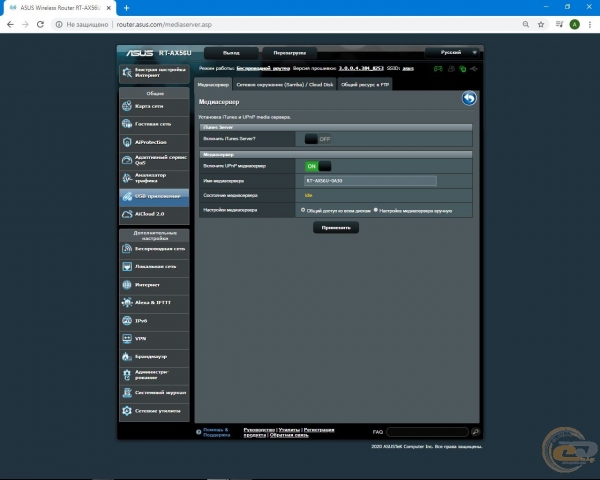This screenshot has width=600, height=480.
Task: Click the green game controller status icon
Action: [x=438, y=69]
